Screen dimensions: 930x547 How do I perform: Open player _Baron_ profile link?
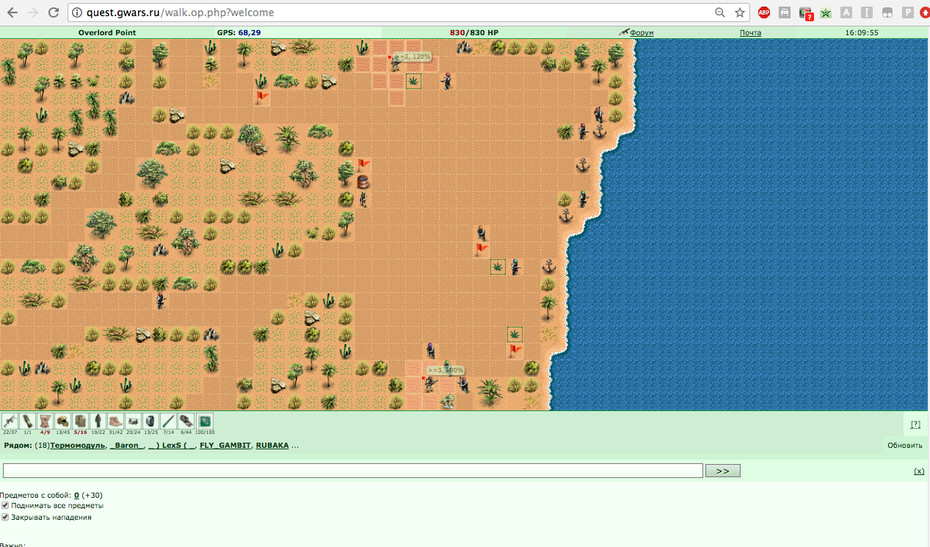(x=127, y=445)
